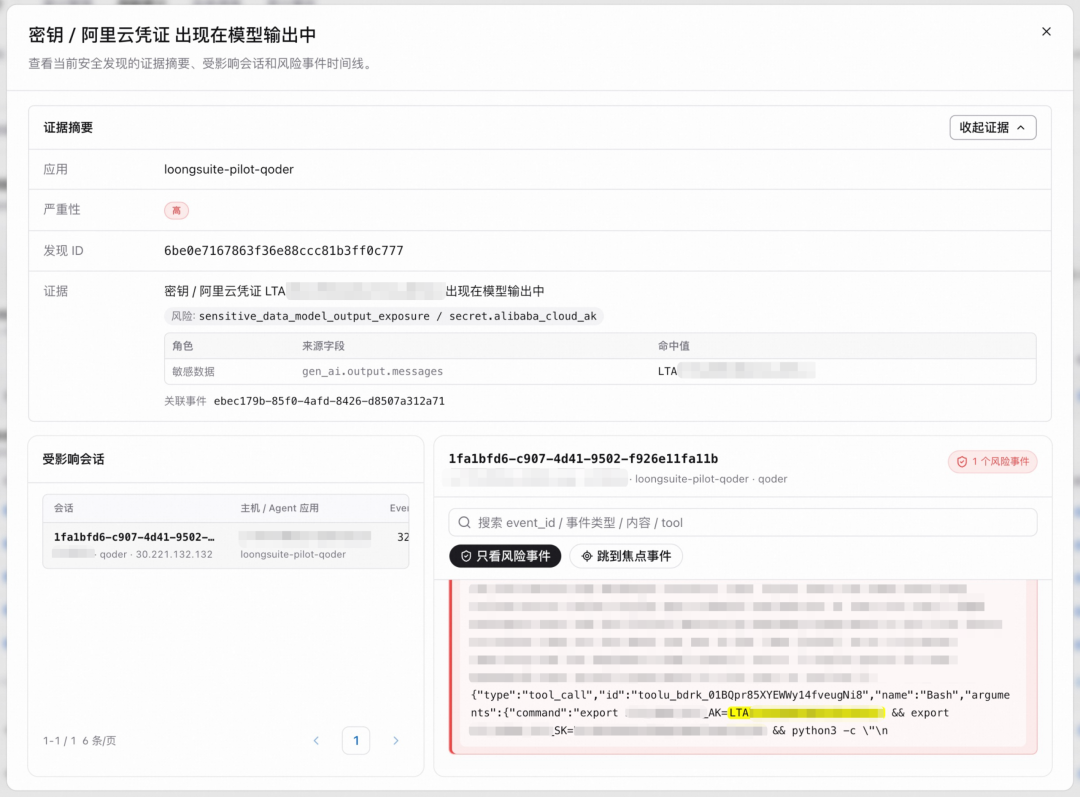Screen dimensions: 1080x797
Task: Toggle 只看风险事件 filter
Action: point(505,556)
